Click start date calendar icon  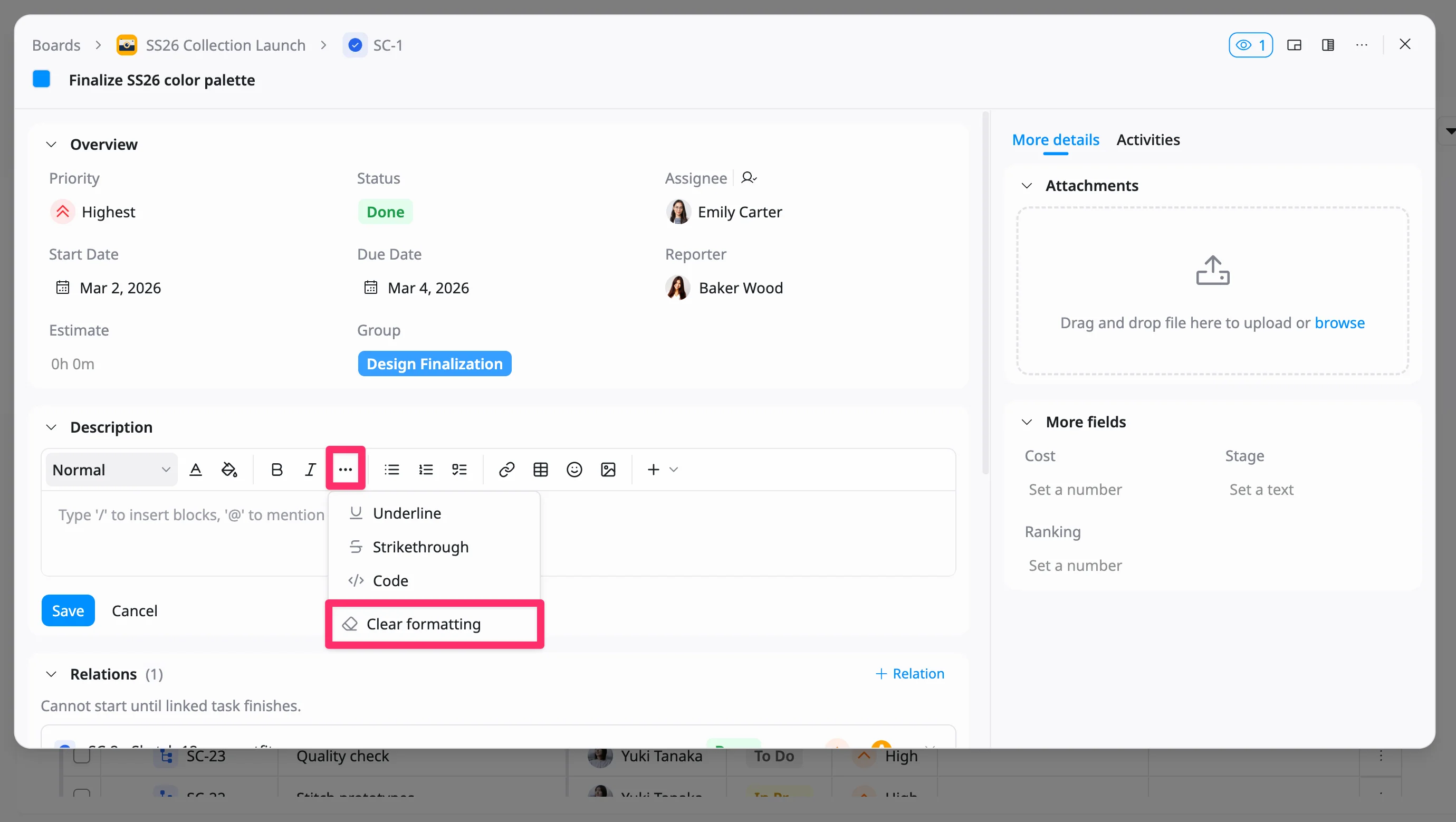click(62, 287)
